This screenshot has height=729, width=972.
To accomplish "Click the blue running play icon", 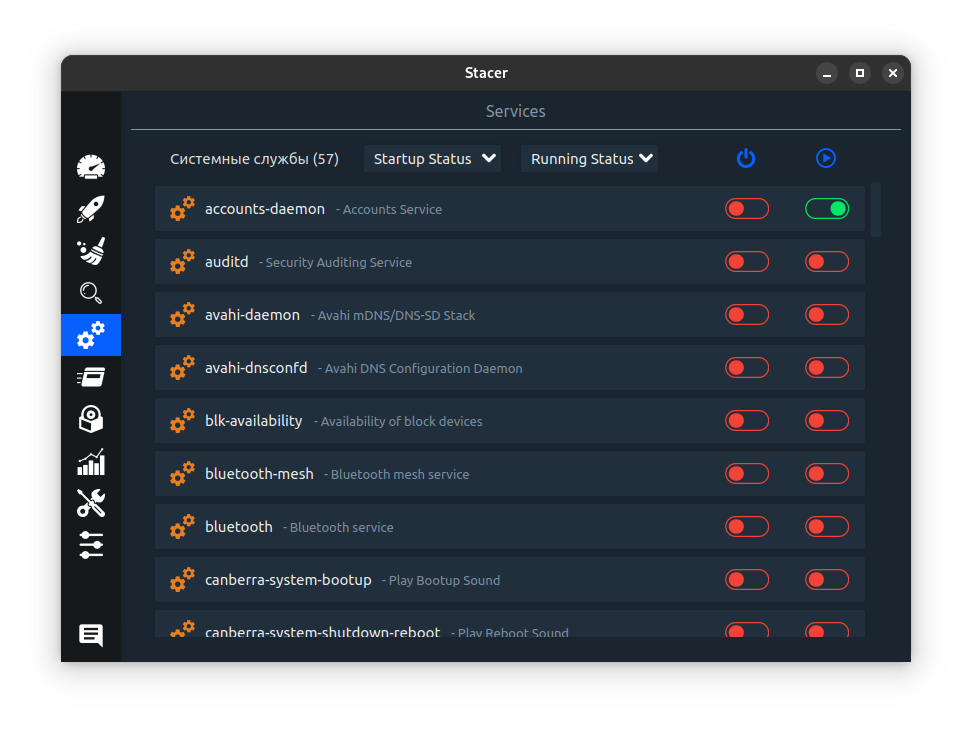I will tap(826, 158).
